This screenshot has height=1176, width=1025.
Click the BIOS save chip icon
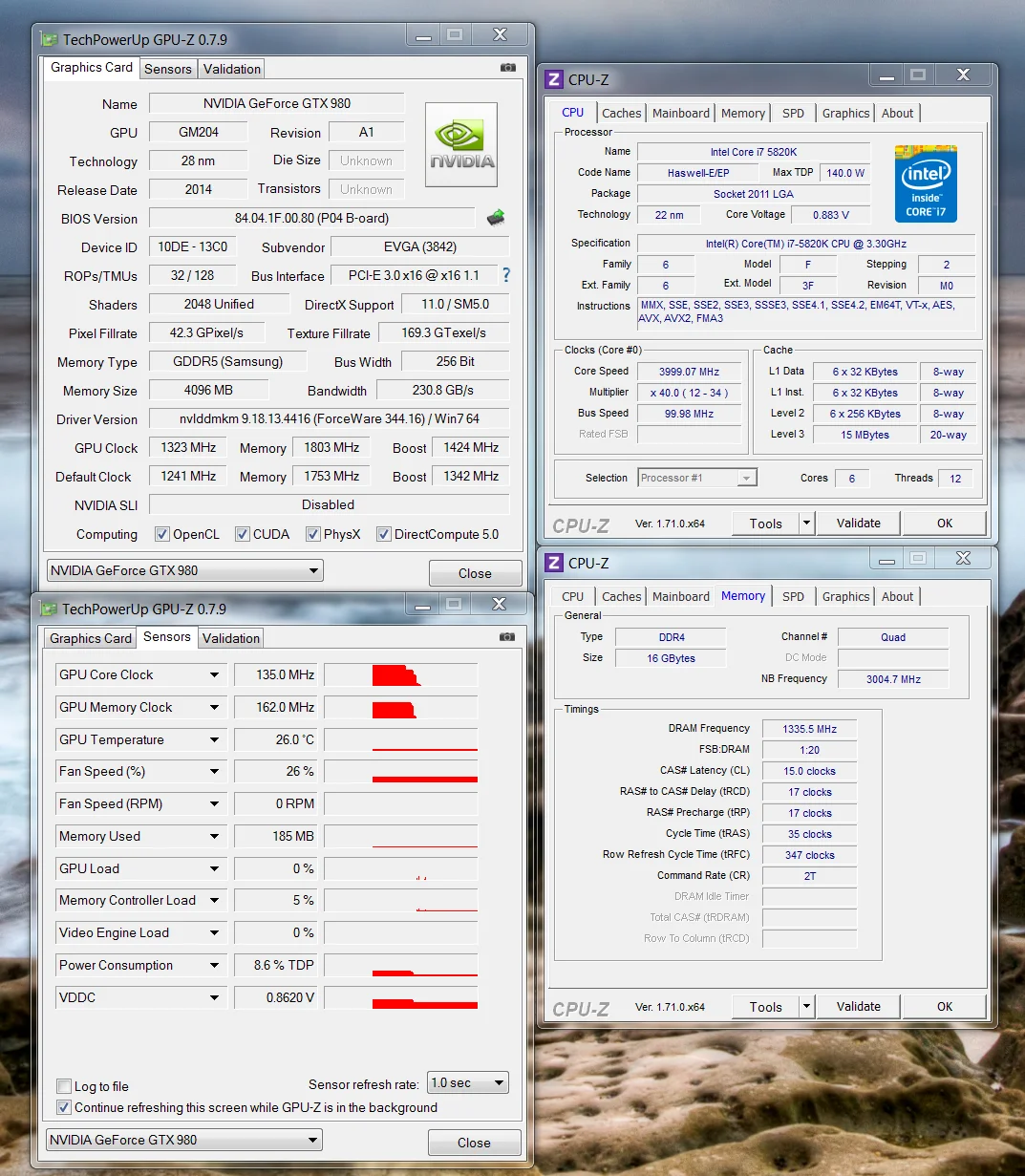(495, 218)
